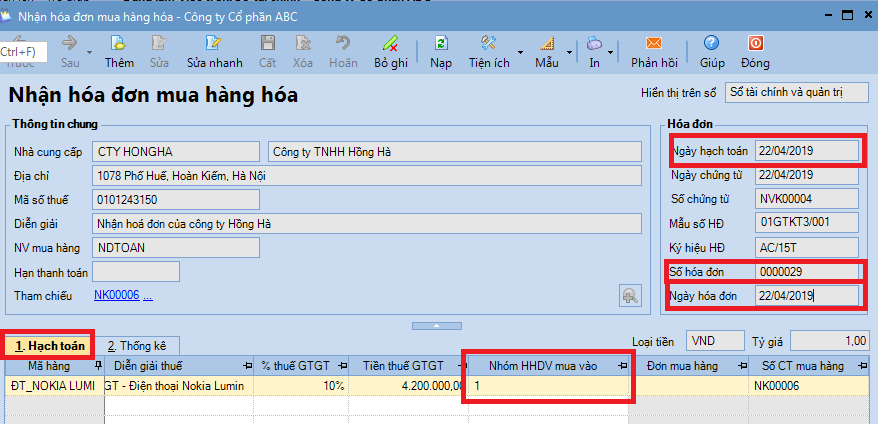Viewport: 878px width, 424px height.
Task: Click the Sửa nhanh quick edit icon
Action: [214, 50]
